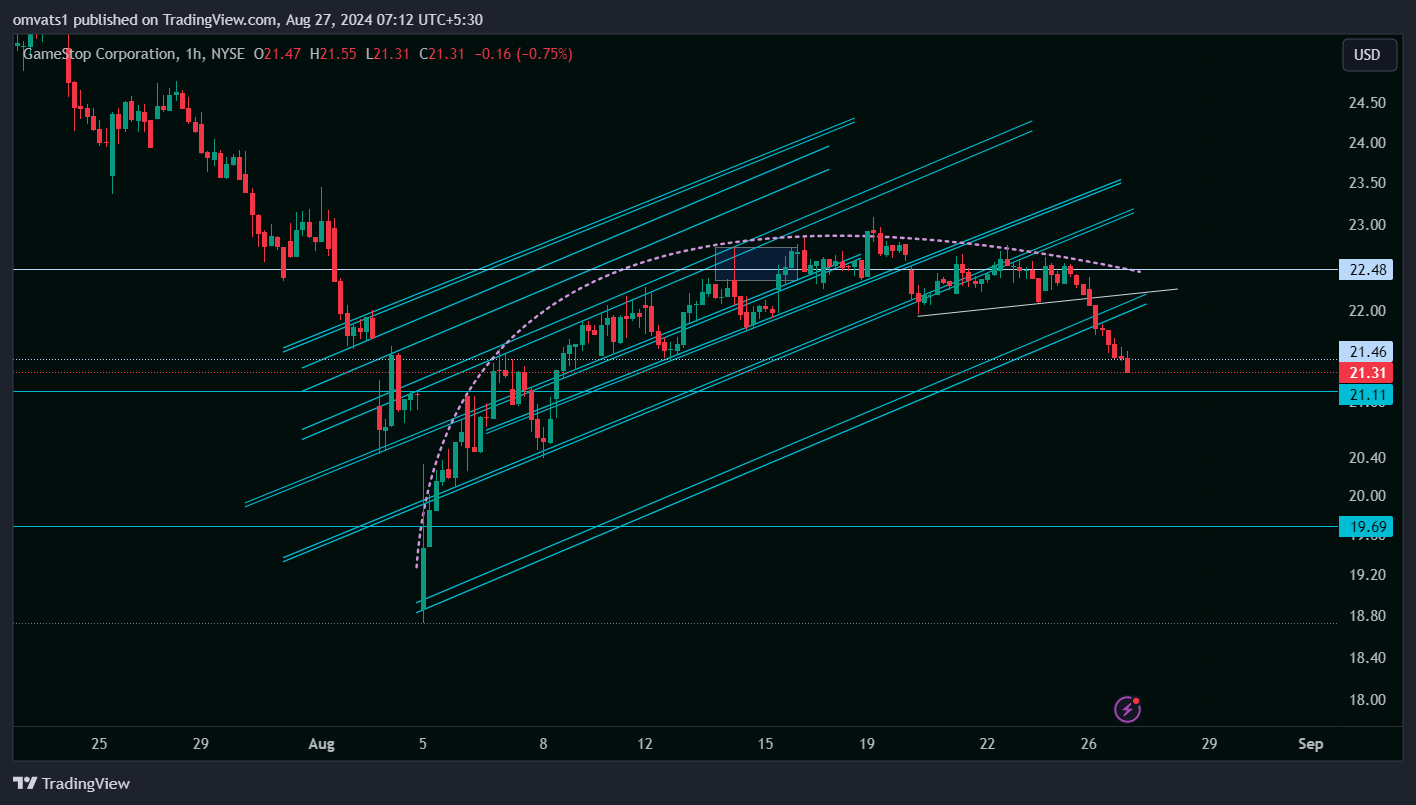Click the GameStop Corporation symbol title
The width and height of the screenshot is (1416, 805).
[98, 54]
